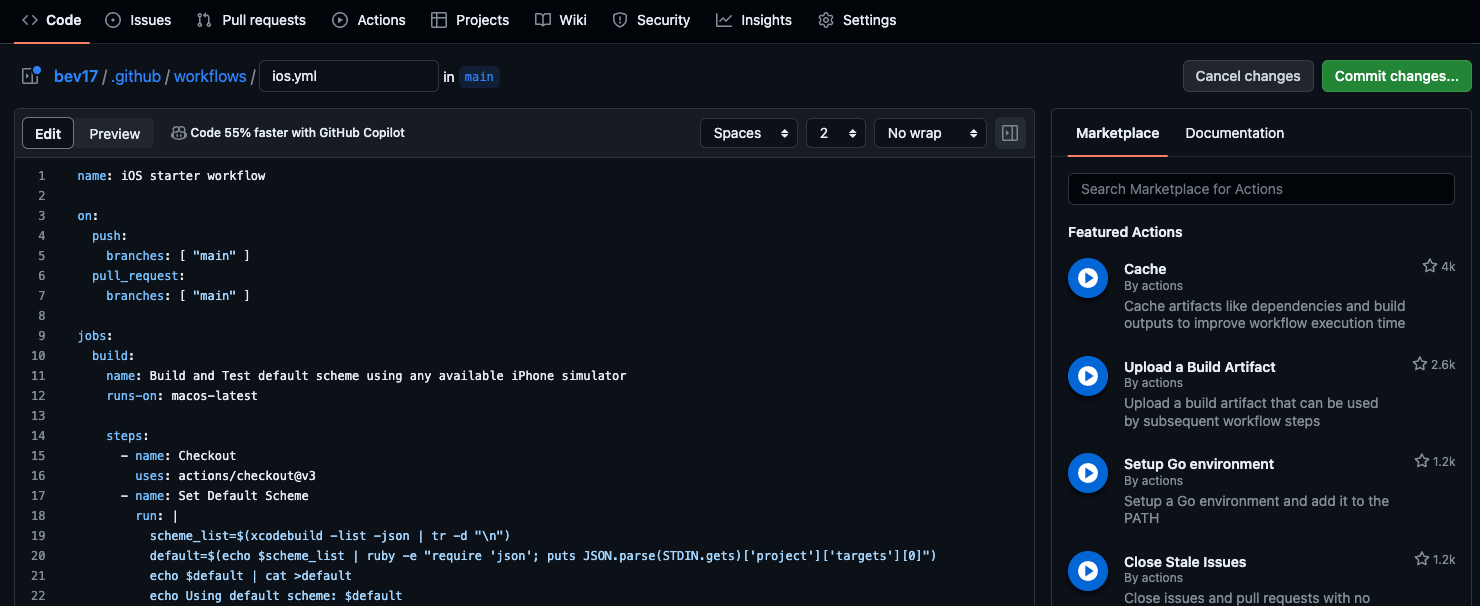
Task: Go to the Pull requests tab
Action: [x=251, y=20]
